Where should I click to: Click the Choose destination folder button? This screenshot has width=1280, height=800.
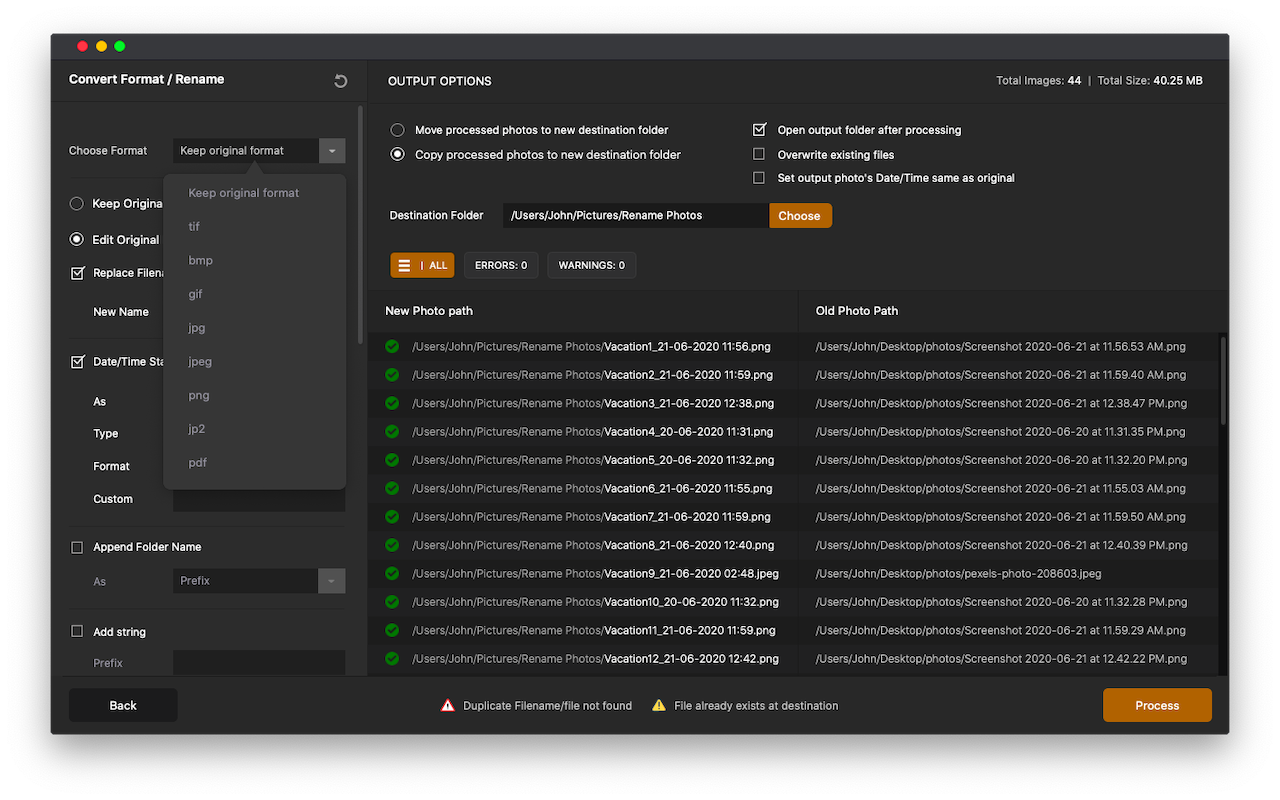pos(800,215)
